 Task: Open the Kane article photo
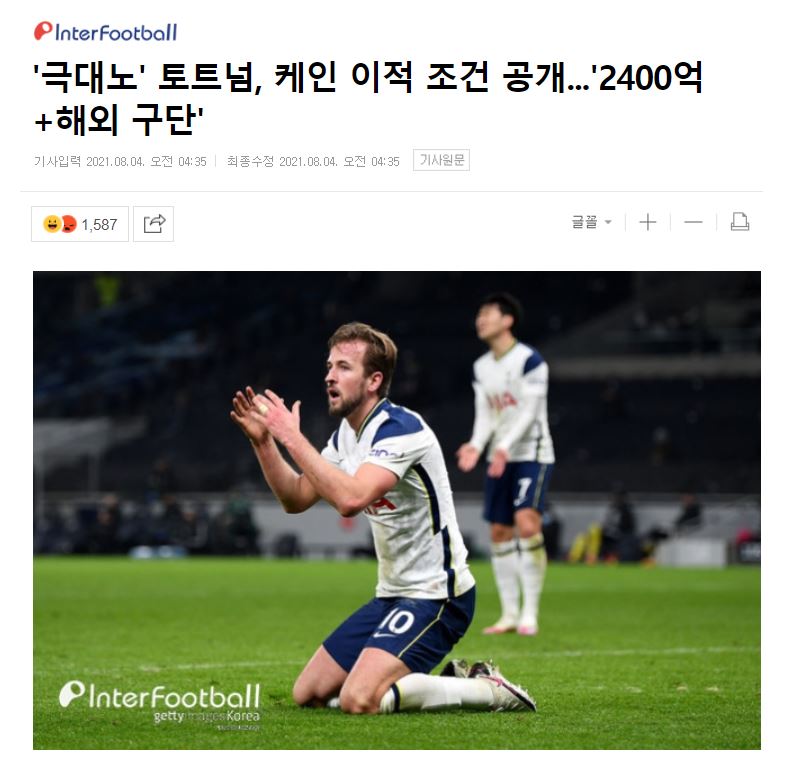point(397,510)
